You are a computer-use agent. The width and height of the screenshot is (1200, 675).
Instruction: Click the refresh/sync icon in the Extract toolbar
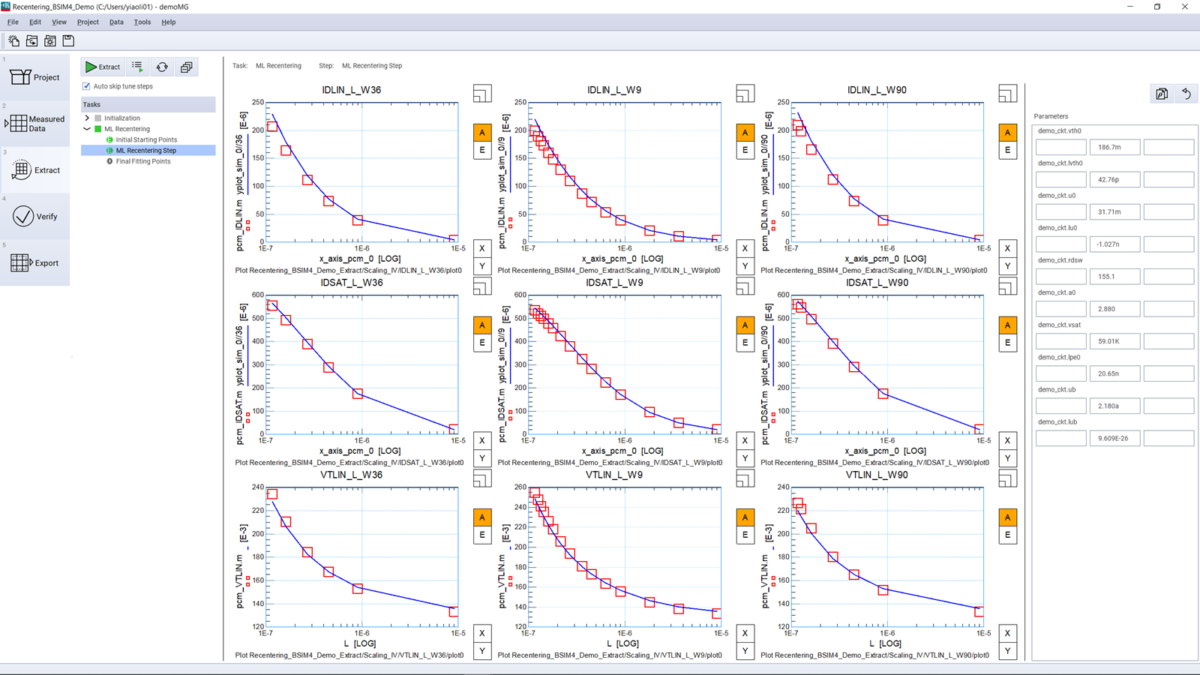coord(162,66)
